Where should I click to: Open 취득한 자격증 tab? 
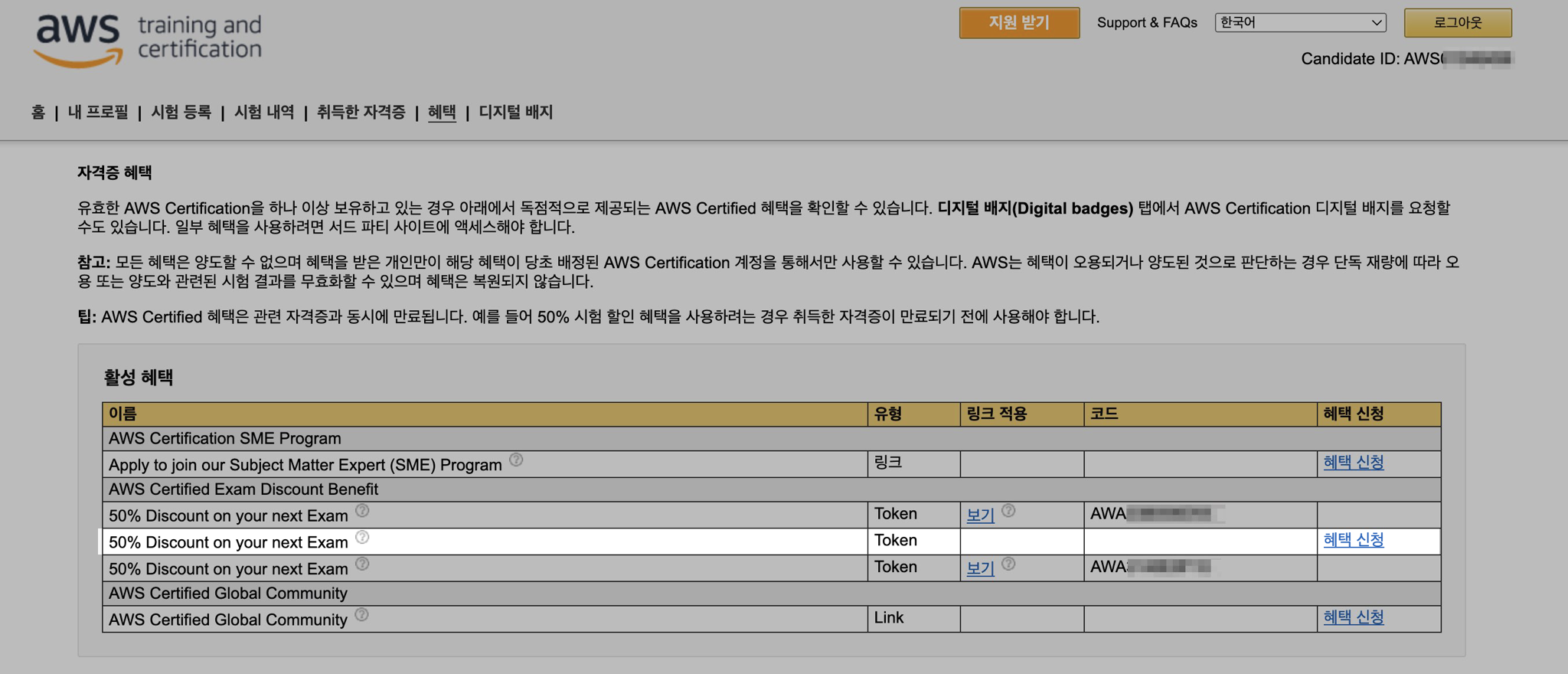[x=361, y=112]
